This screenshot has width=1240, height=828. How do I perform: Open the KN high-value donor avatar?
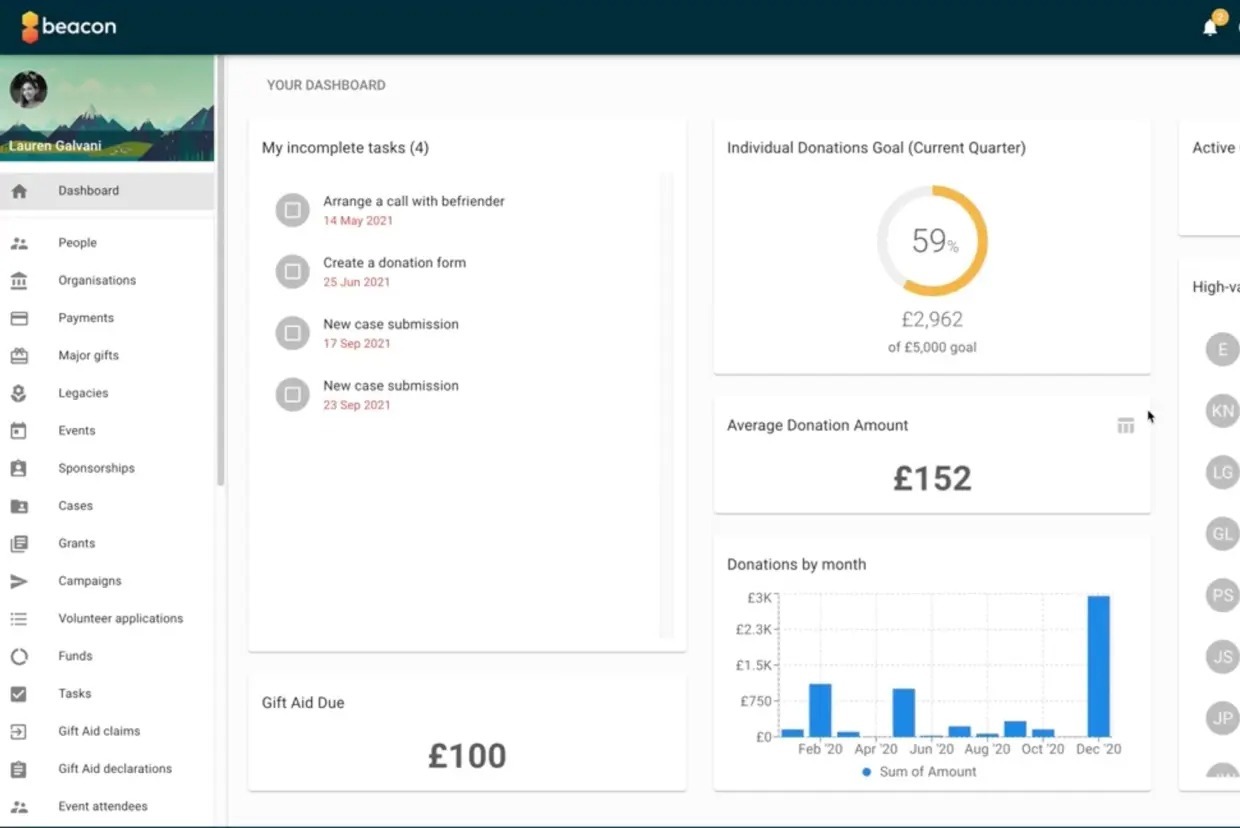[1222, 411]
